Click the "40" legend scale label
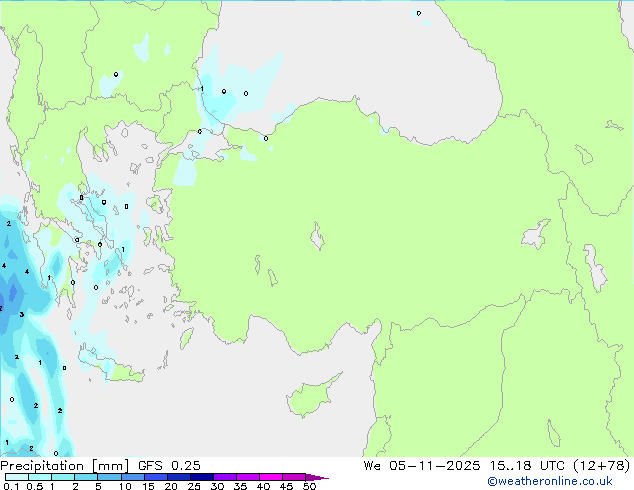The width and height of the screenshot is (634, 490). pos(263,486)
